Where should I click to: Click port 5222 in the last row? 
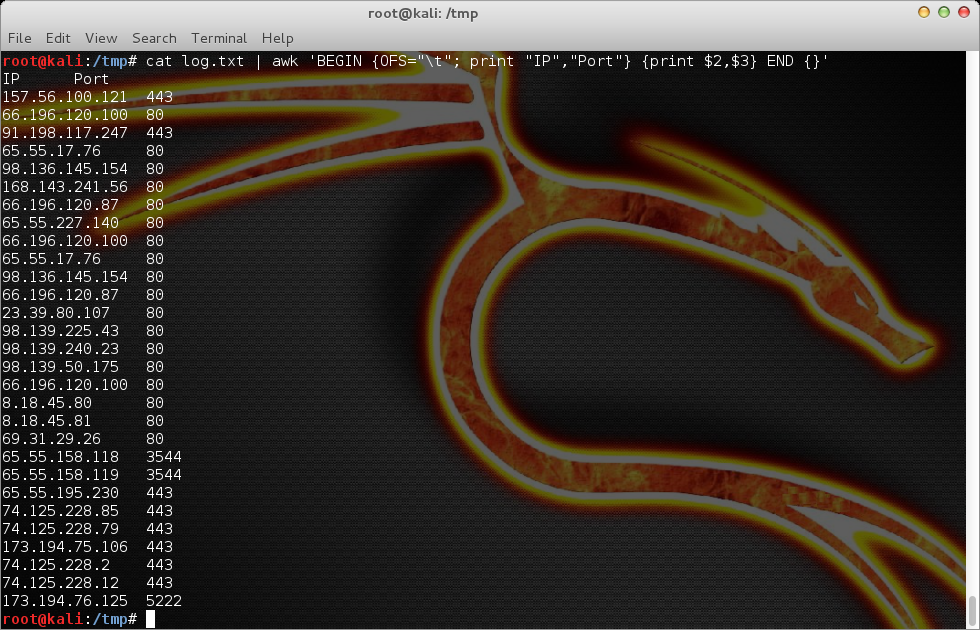tap(164, 601)
